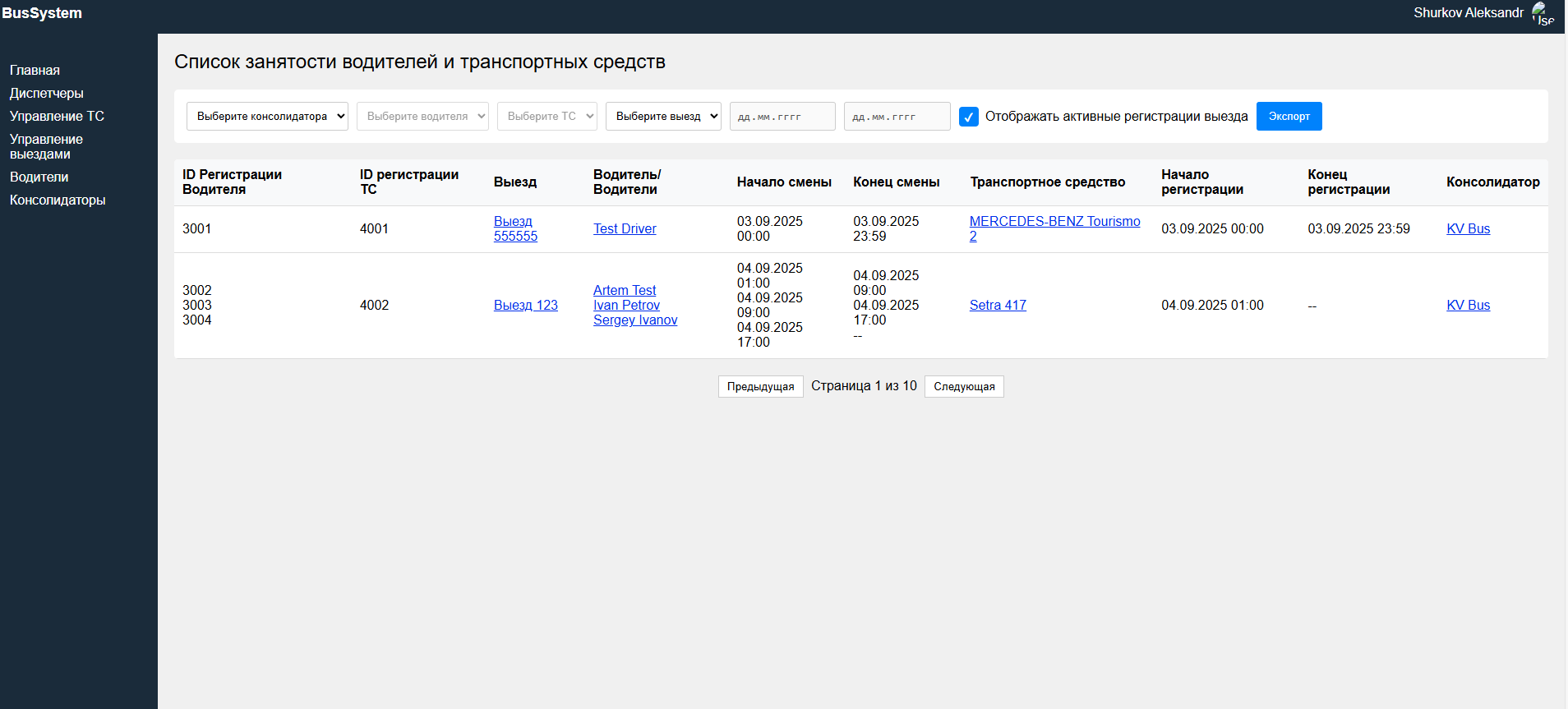This screenshot has width=1568, height=709.
Task: Open Управление выездами in the sidebar
Action: click(46, 147)
